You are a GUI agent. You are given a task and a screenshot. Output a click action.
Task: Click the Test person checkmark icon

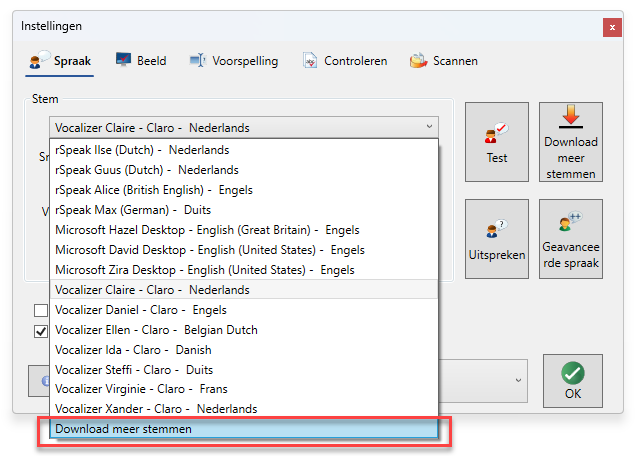496,133
